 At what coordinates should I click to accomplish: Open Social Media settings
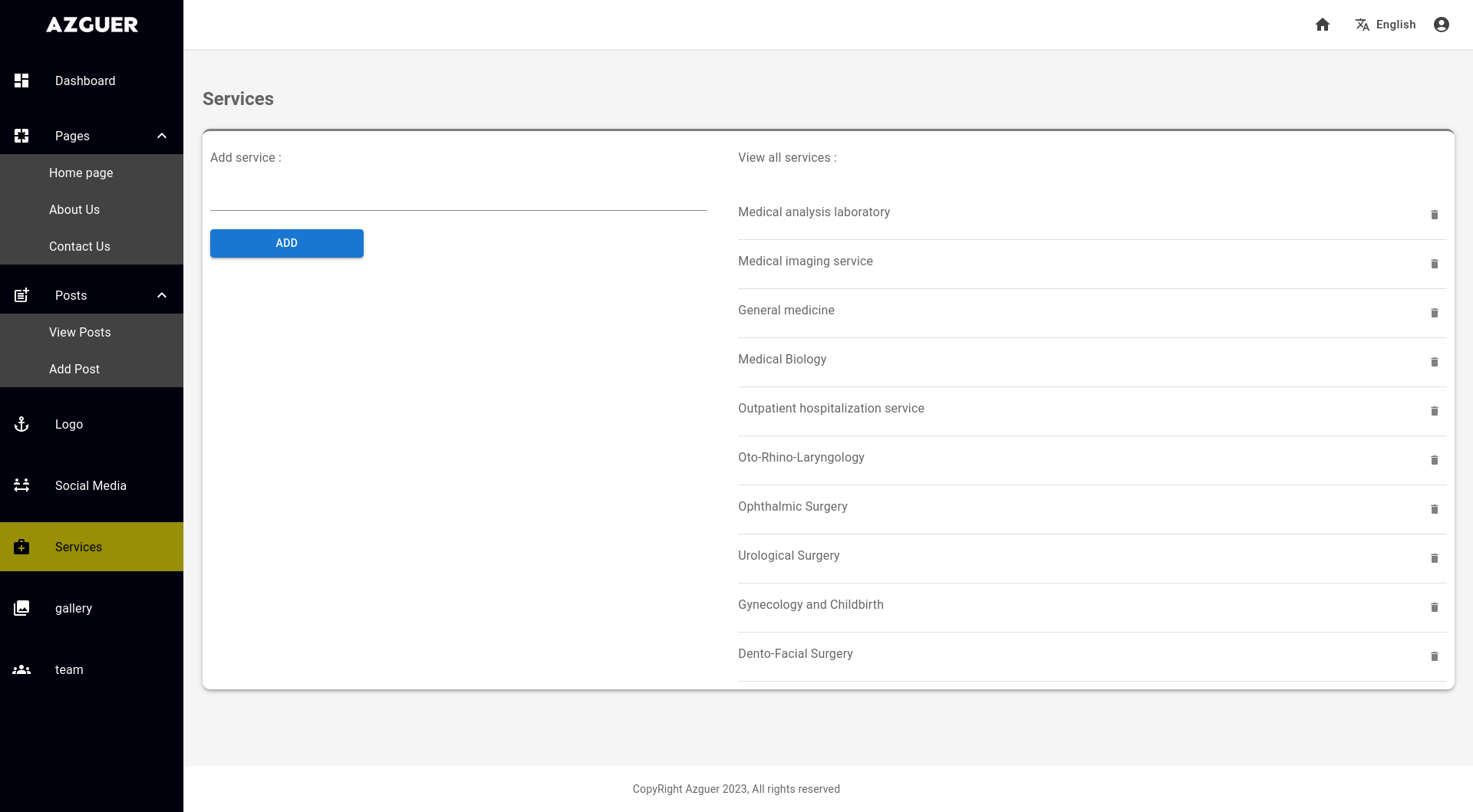coord(91,485)
